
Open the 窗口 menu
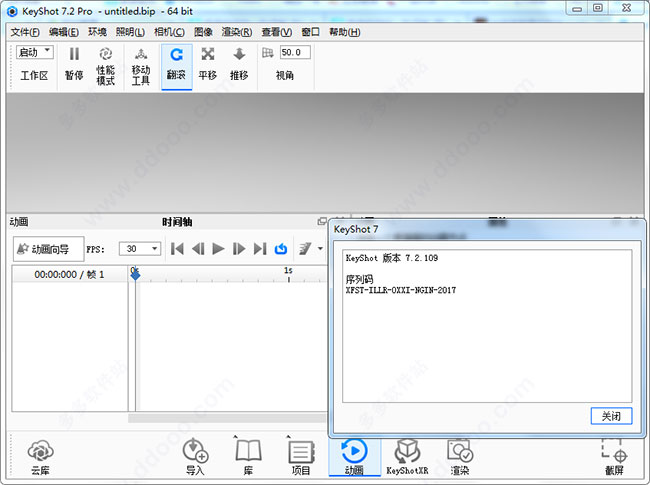(x=310, y=32)
